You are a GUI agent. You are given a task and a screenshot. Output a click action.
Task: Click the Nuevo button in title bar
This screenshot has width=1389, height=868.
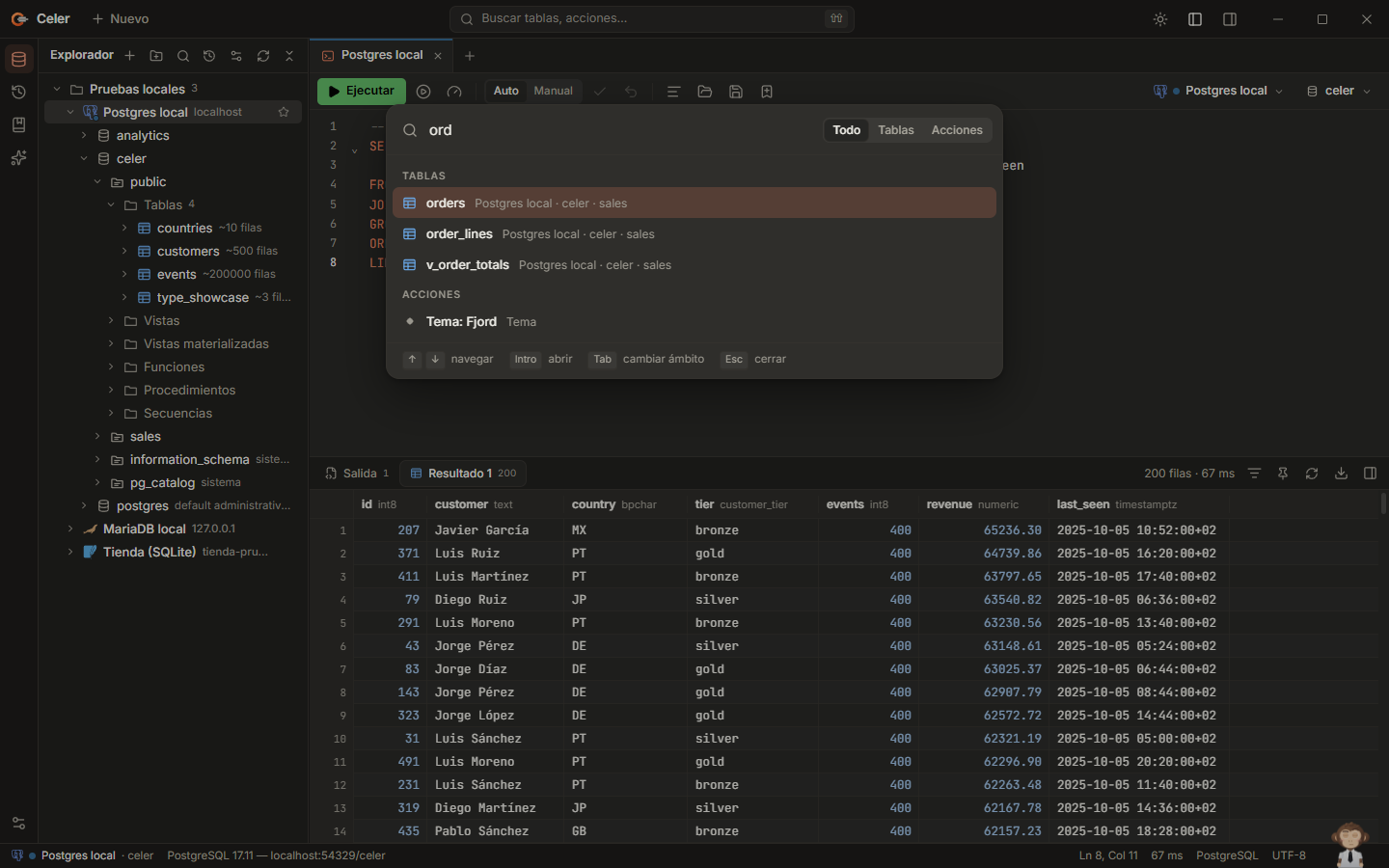click(x=121, y=19)
